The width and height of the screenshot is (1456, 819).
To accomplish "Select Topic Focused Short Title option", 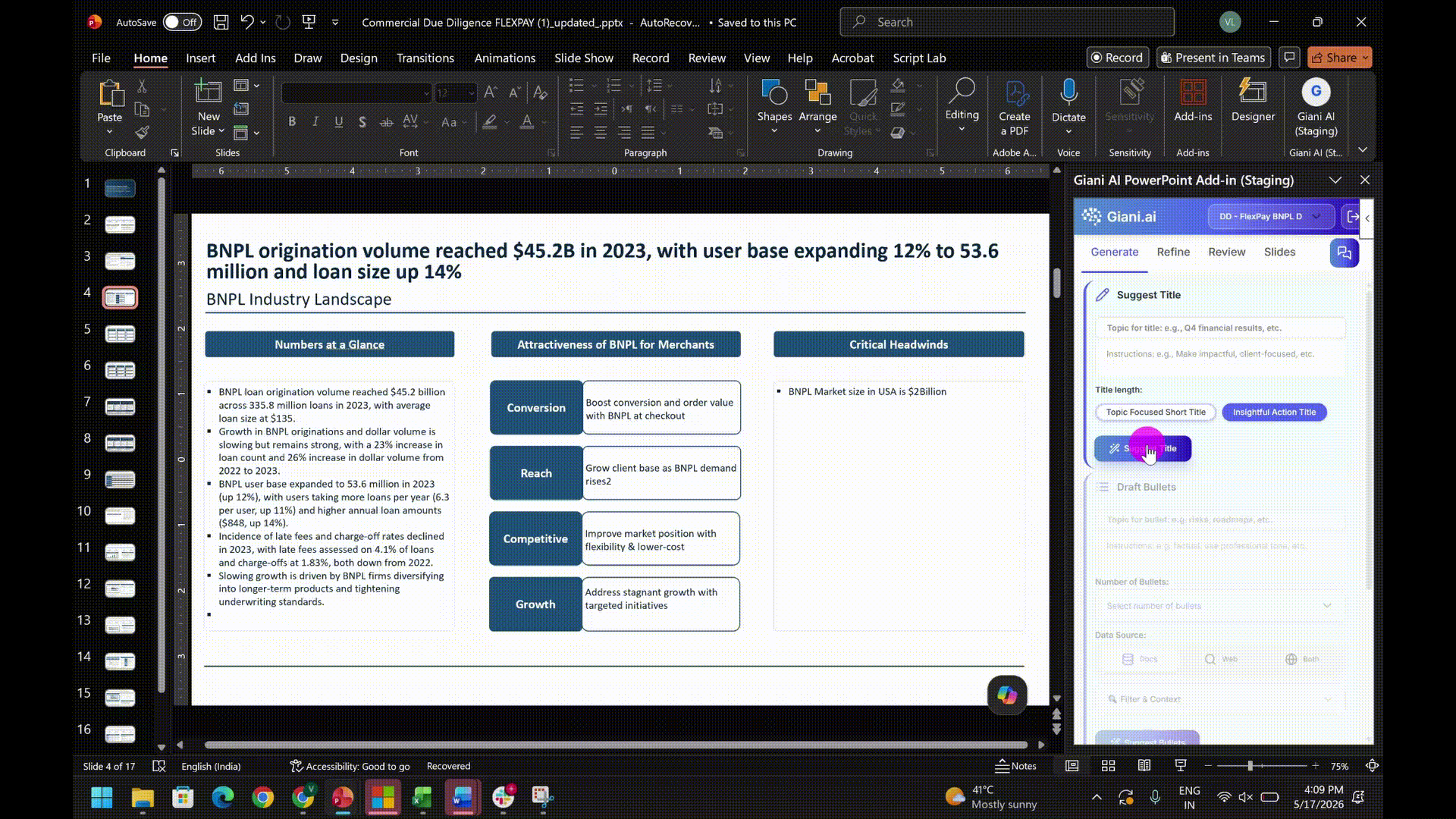I will point(1155,413).
